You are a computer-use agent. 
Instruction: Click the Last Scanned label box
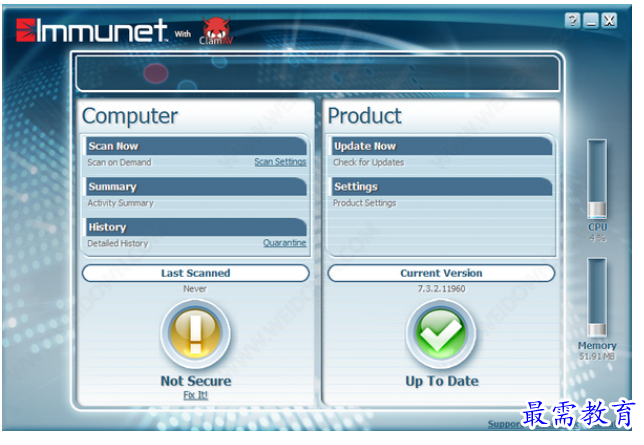(x=196, y=273)
